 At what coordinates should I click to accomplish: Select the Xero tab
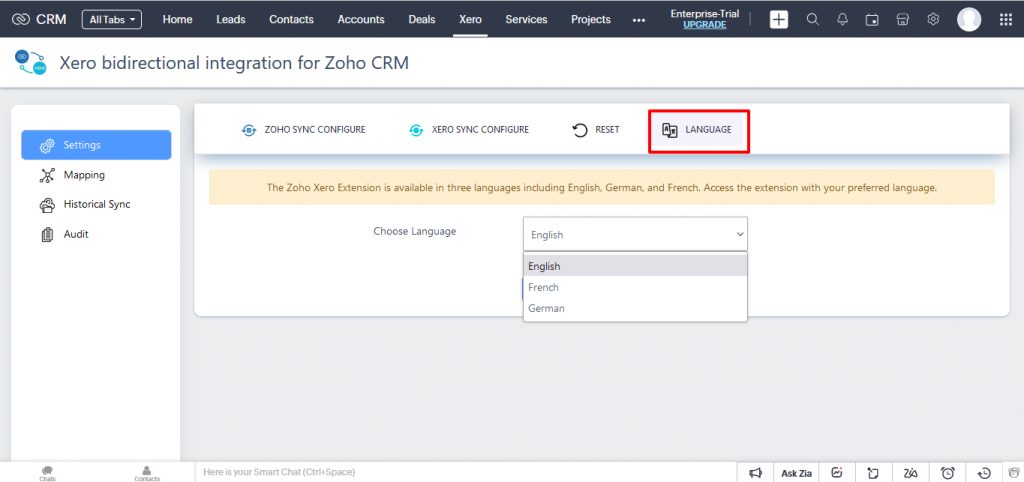click(470, 20)
